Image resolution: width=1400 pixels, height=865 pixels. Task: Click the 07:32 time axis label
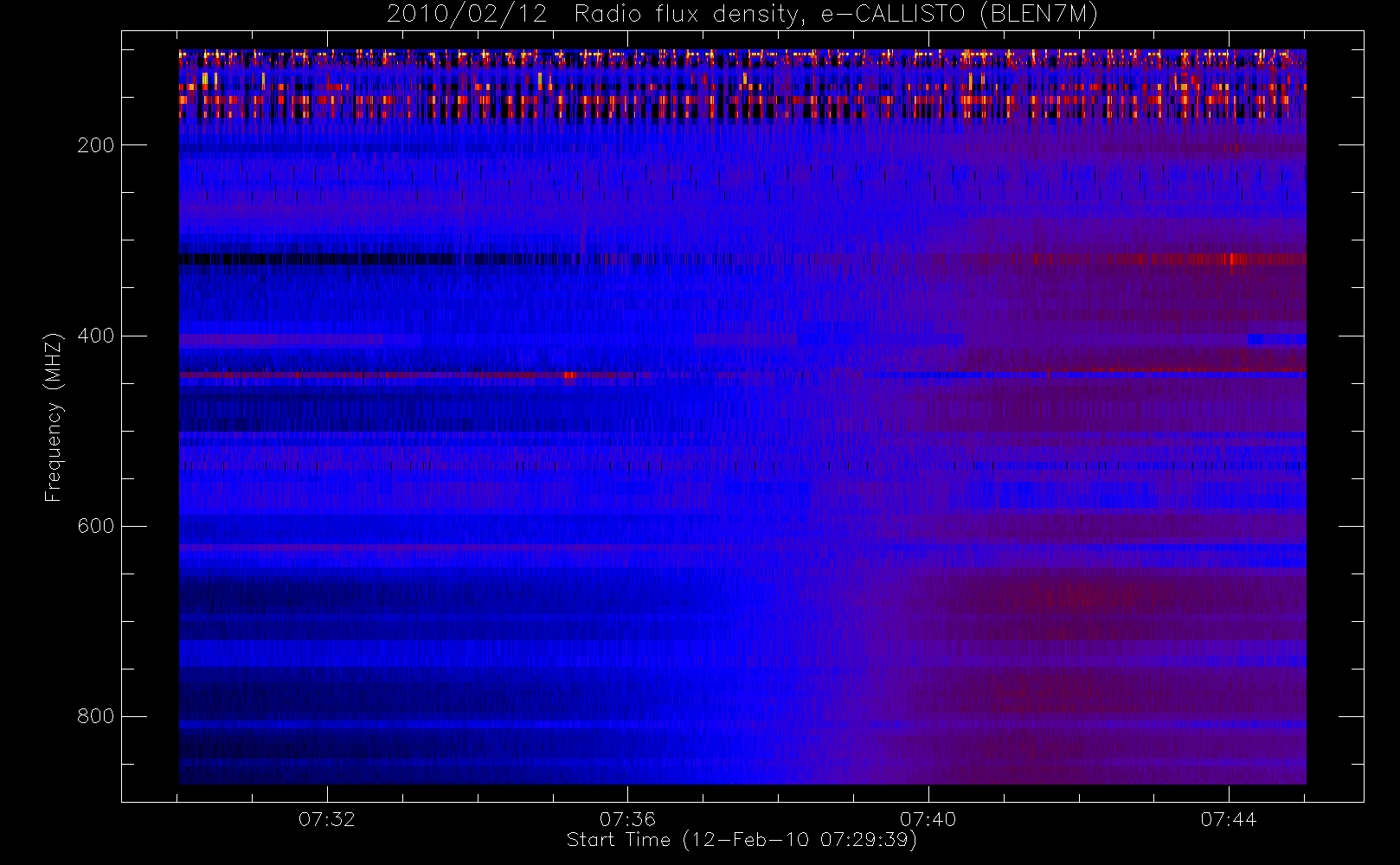tap(327, 819)
